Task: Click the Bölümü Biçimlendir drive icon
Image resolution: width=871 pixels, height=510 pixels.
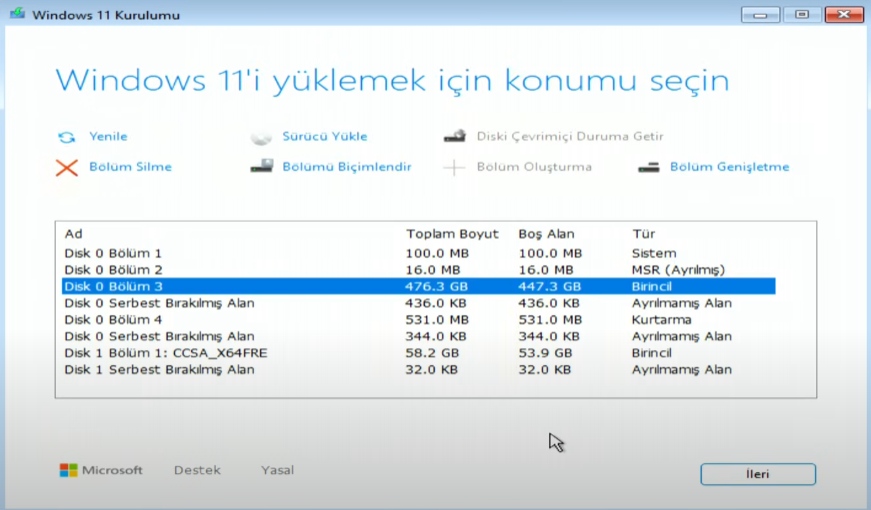Action: click(262, 166)
